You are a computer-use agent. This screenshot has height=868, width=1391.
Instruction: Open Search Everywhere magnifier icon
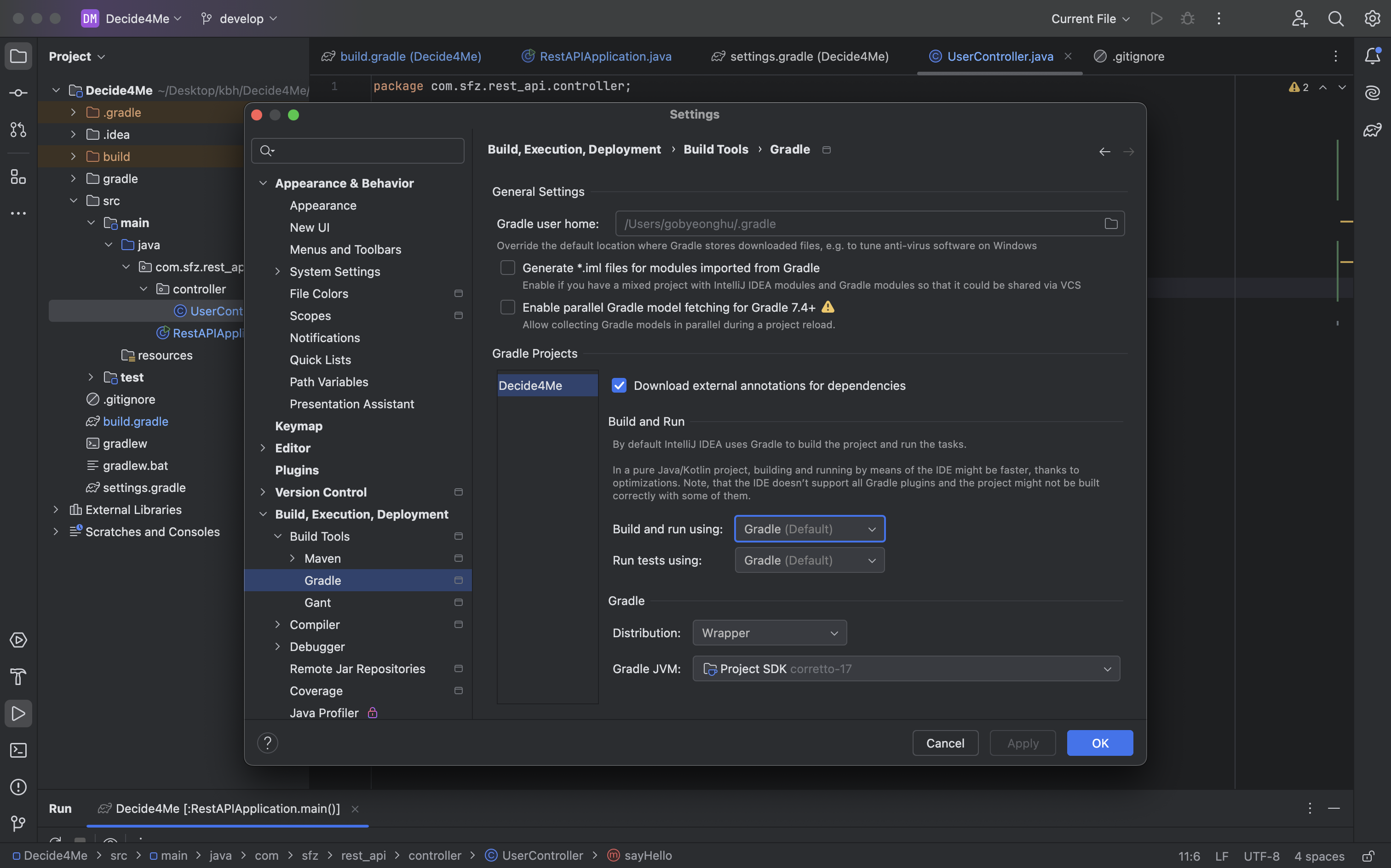click(1336, 18)
